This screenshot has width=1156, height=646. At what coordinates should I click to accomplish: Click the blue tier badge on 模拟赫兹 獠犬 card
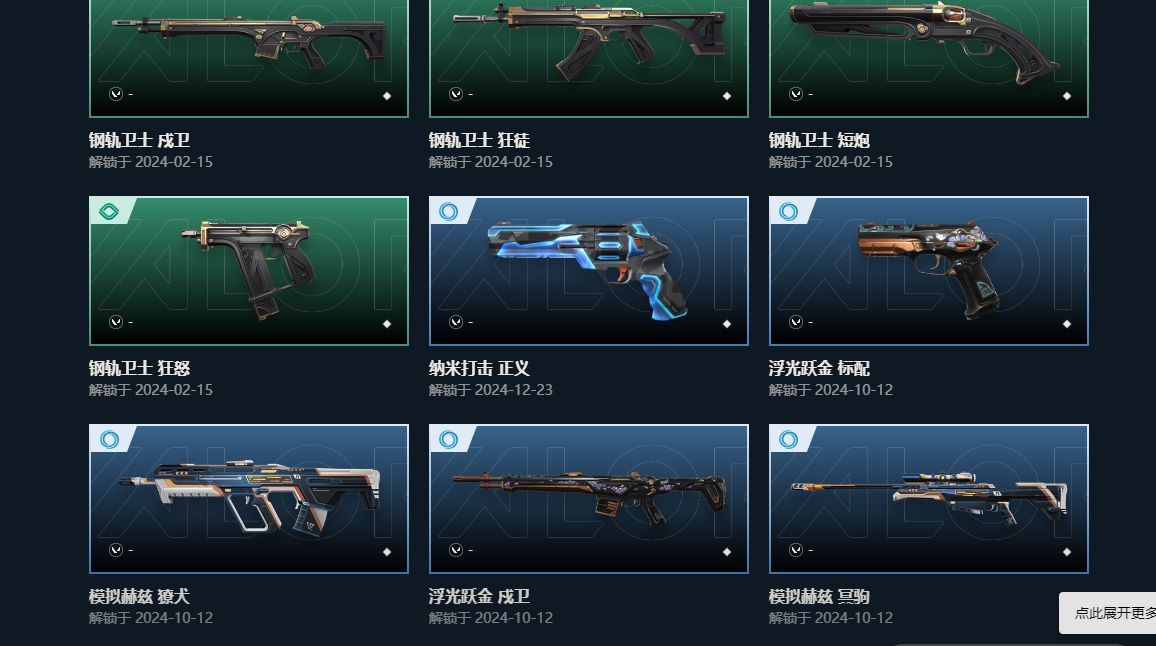tap(109, 440)
